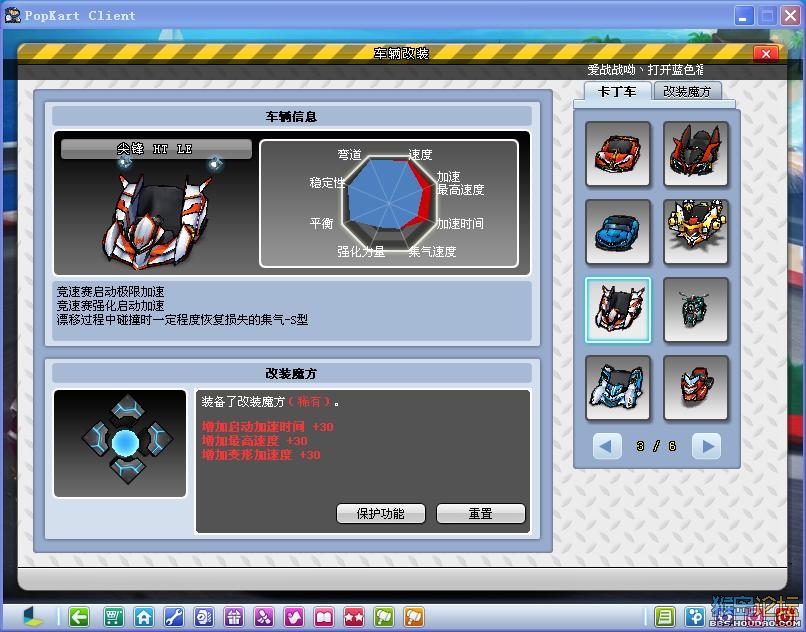Select the blue sports car kart
The height and width of the screenshot is (632, 806).
coord(618,232)
